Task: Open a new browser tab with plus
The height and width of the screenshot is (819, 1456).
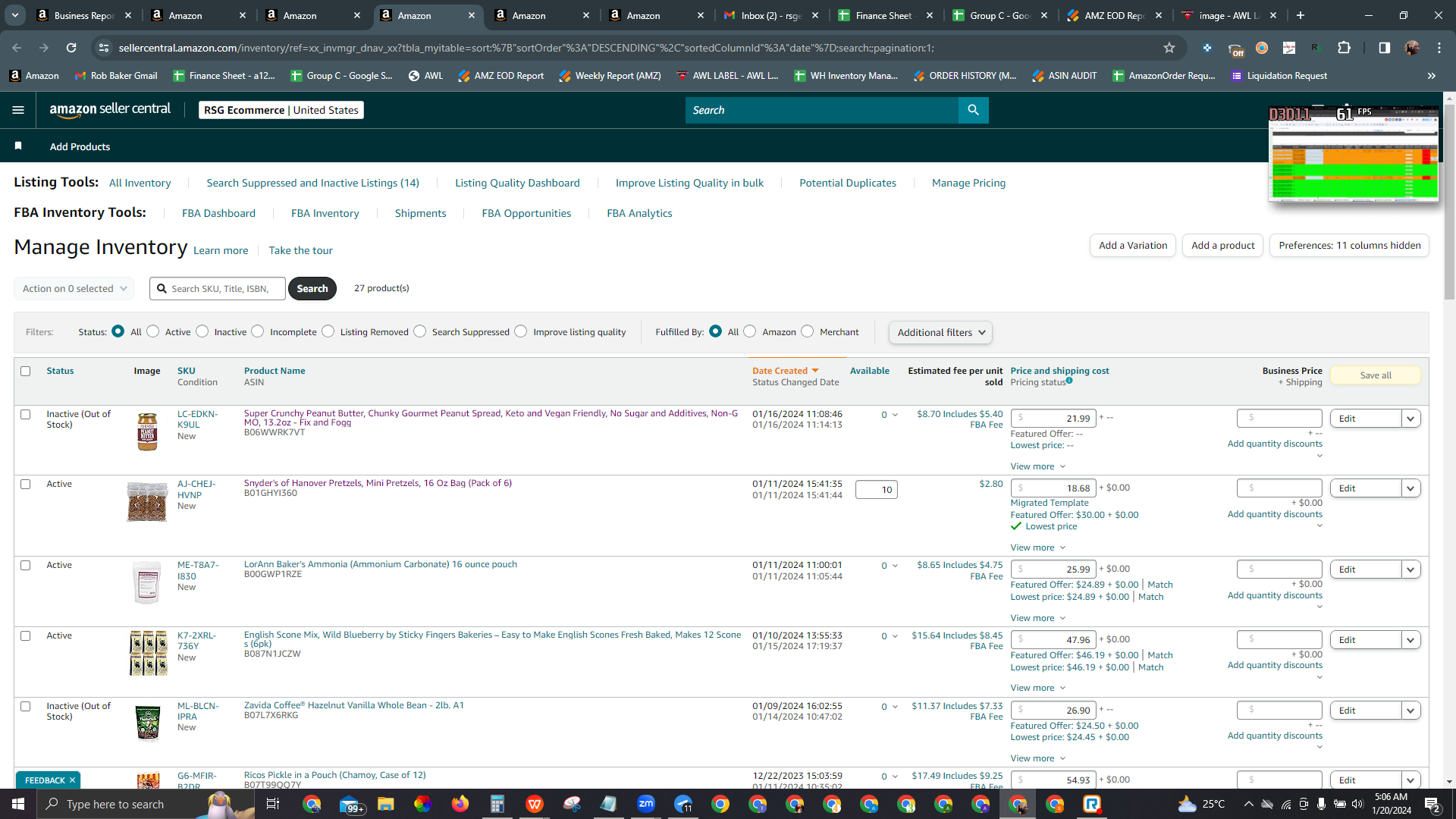Action: (1301, 15)
